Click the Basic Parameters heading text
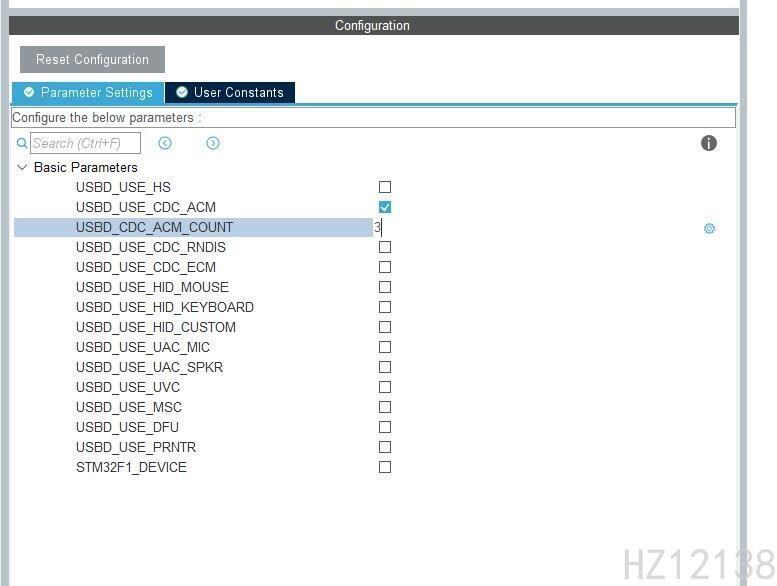Image resolution: width=777 pixels, height=586 pixels. coord(86,167)
